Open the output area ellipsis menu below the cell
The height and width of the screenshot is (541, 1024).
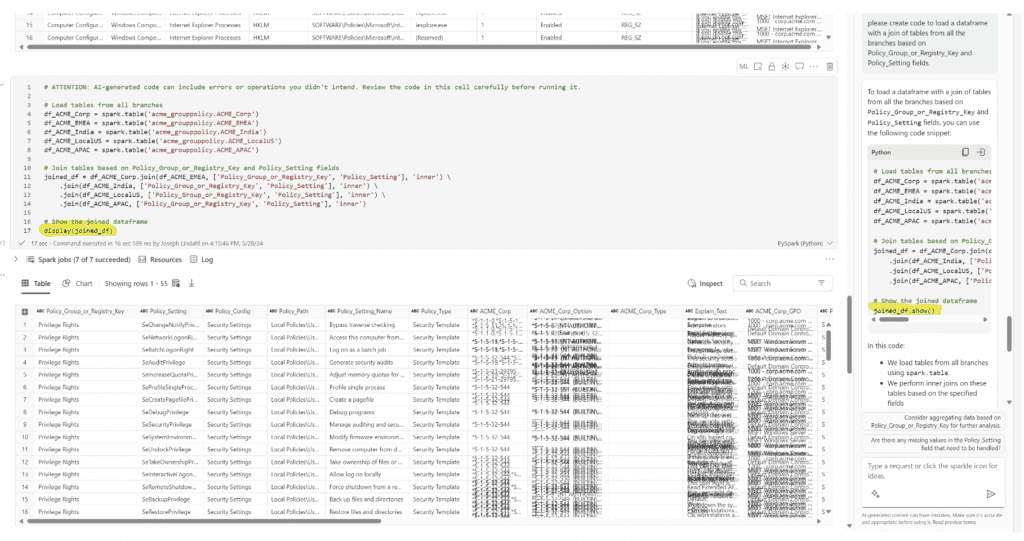pos(829,259)
